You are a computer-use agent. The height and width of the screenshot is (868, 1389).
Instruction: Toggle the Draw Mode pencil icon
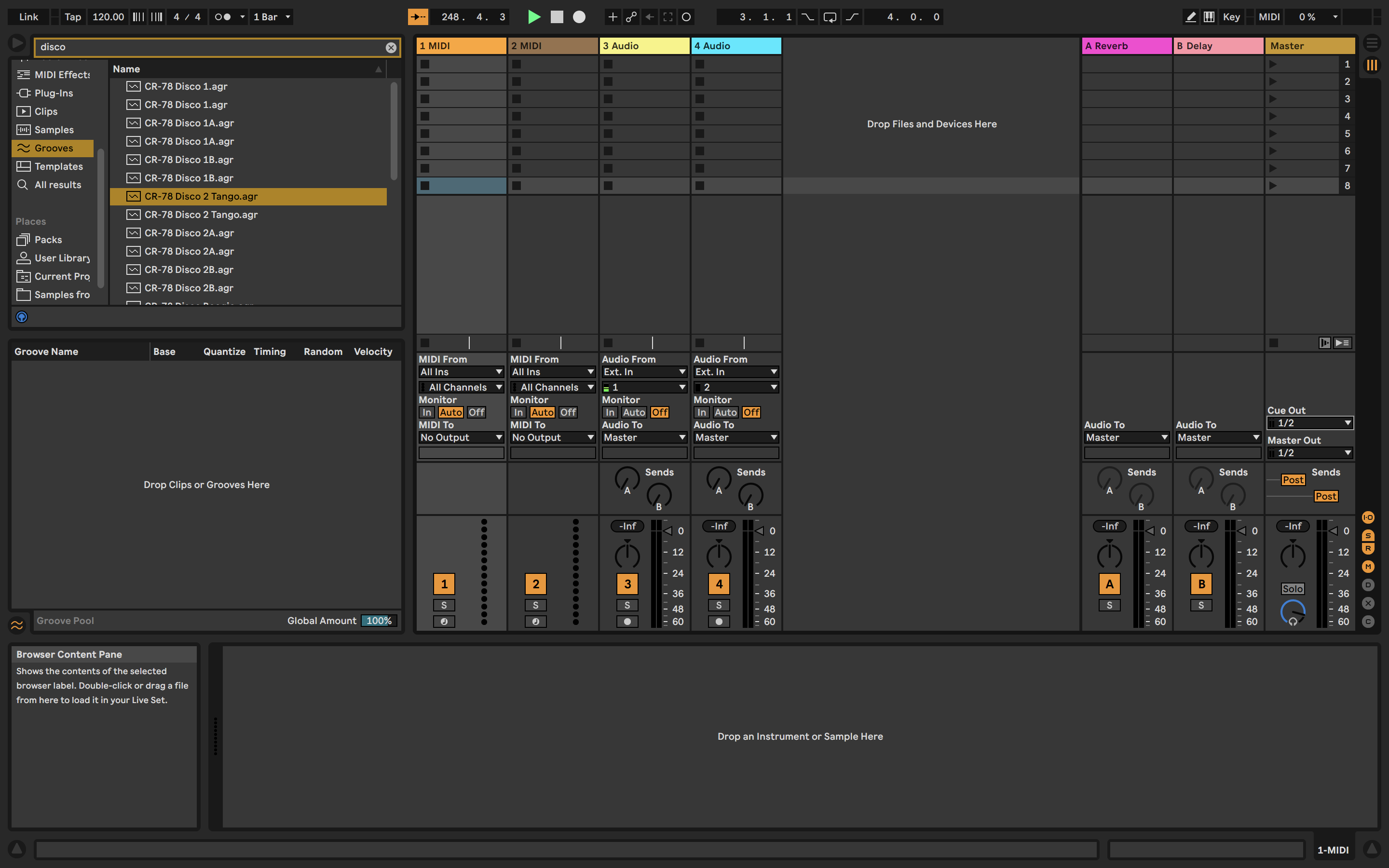(x=1190, y=17)
